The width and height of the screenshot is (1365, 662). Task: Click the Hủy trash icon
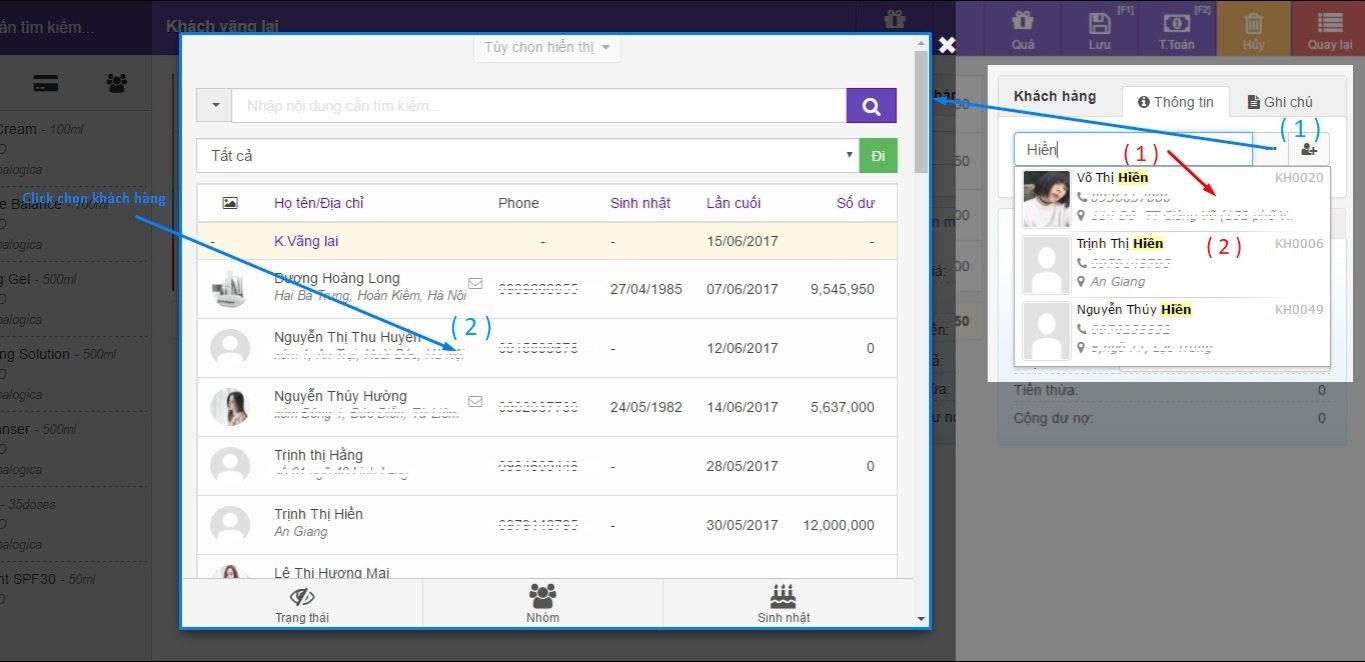[1253, 29]
